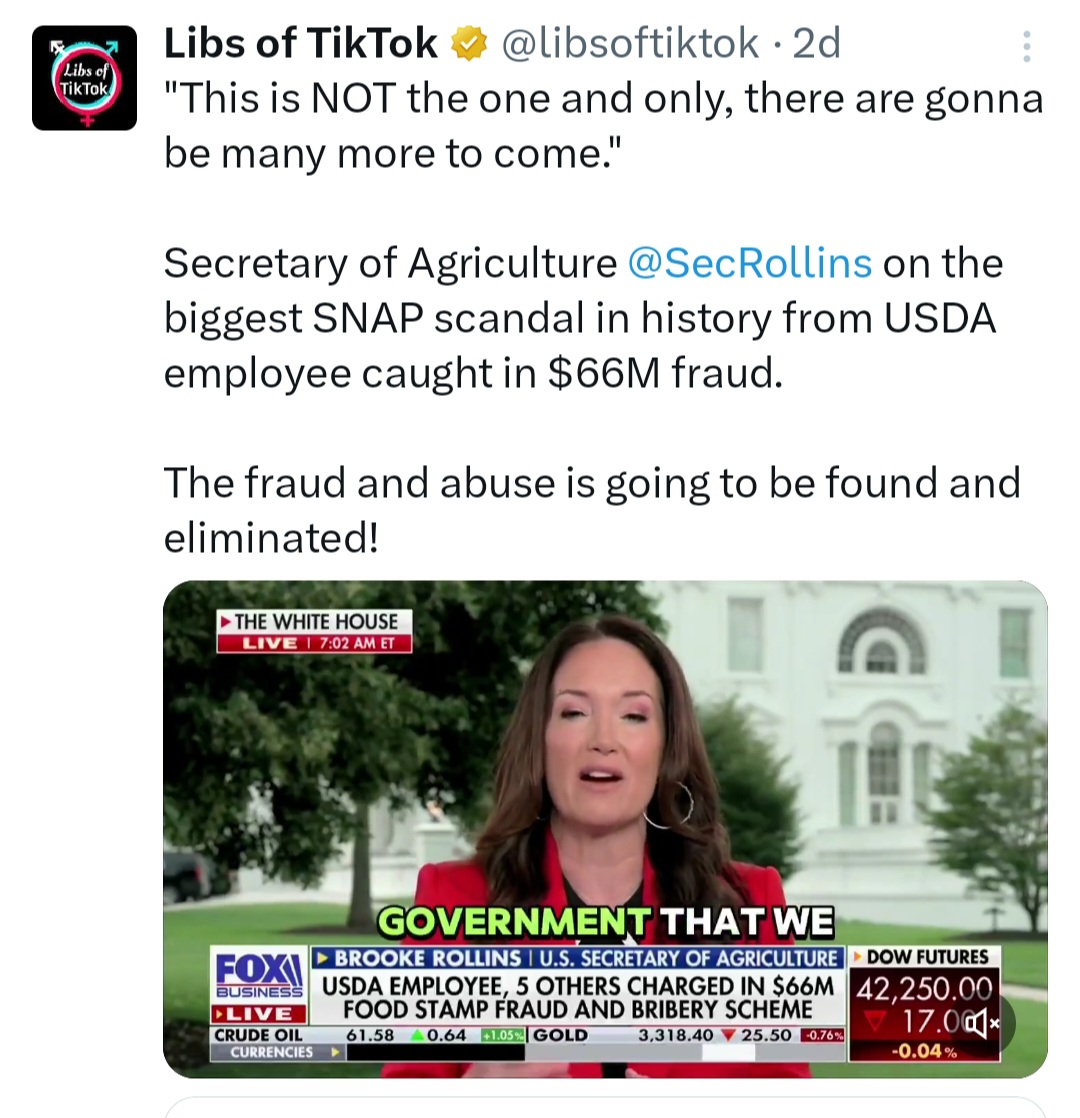Select the green GOVERNMENT caption word

513,921
